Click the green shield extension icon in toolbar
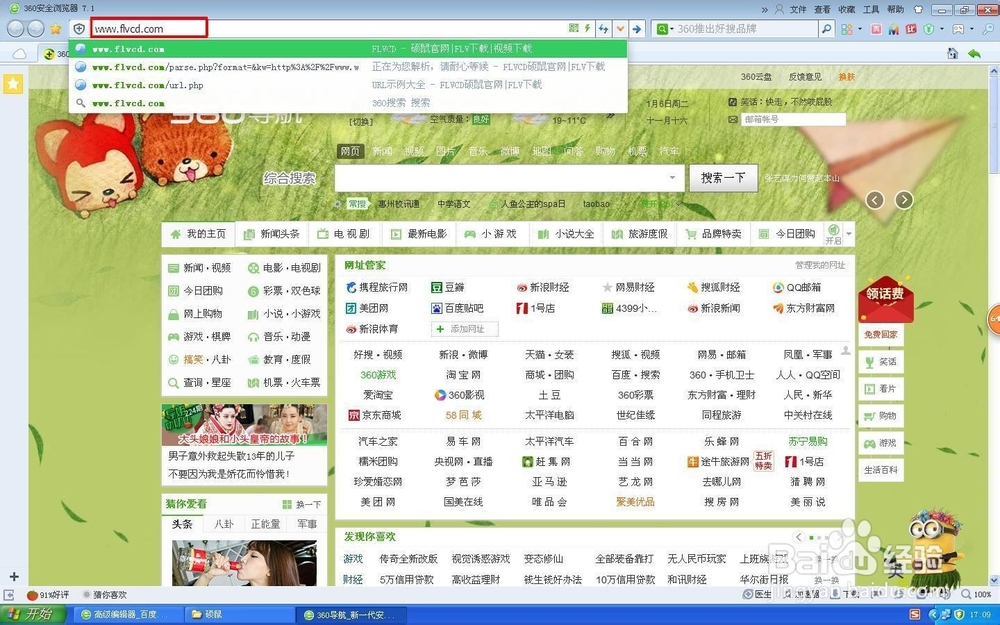Viewport: 1000px width, 625px height. tap(929, 29)
